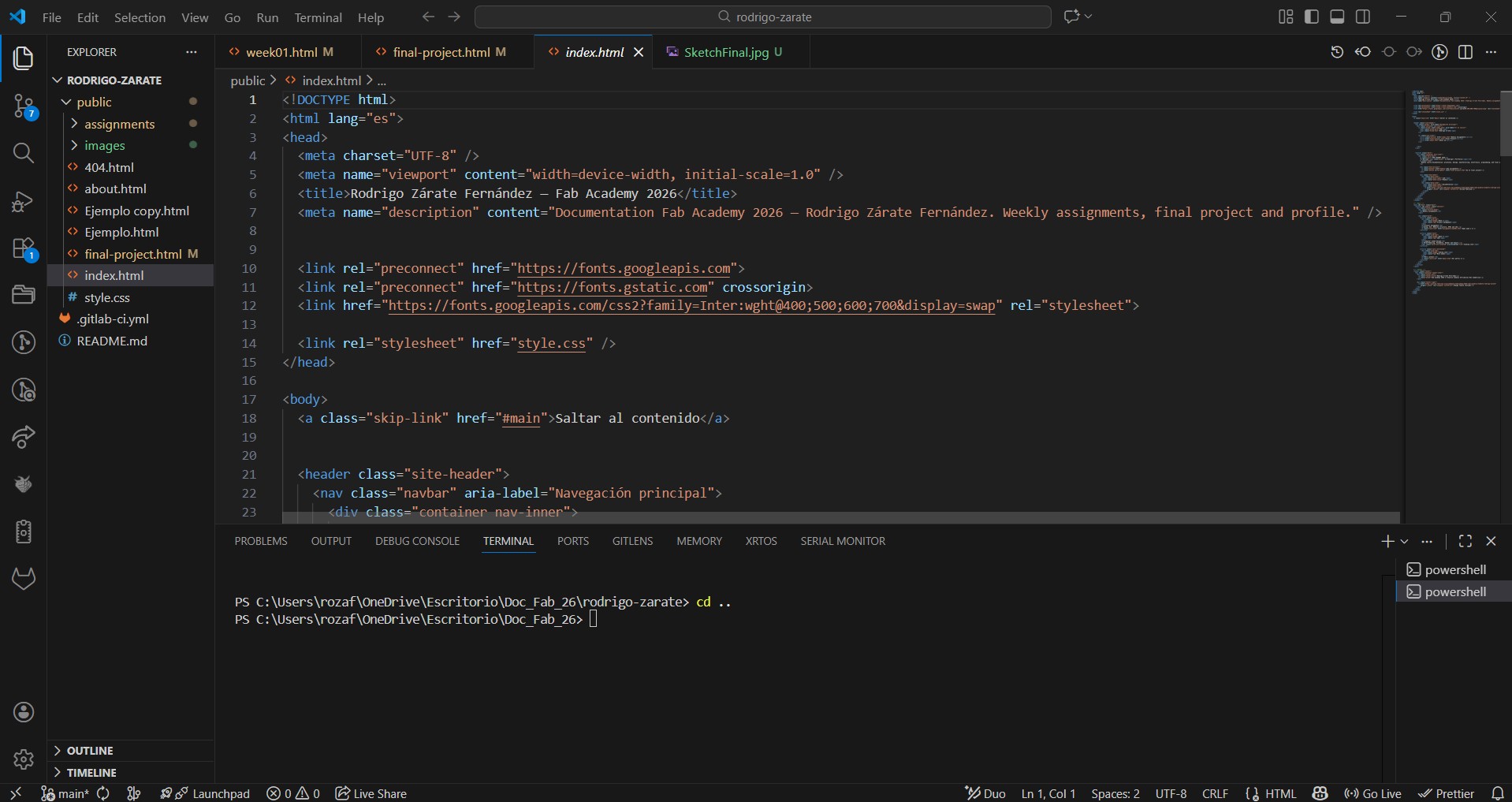Open the Terminal menu
Screen dimensions: 1512x802
(x=318, y=17)
